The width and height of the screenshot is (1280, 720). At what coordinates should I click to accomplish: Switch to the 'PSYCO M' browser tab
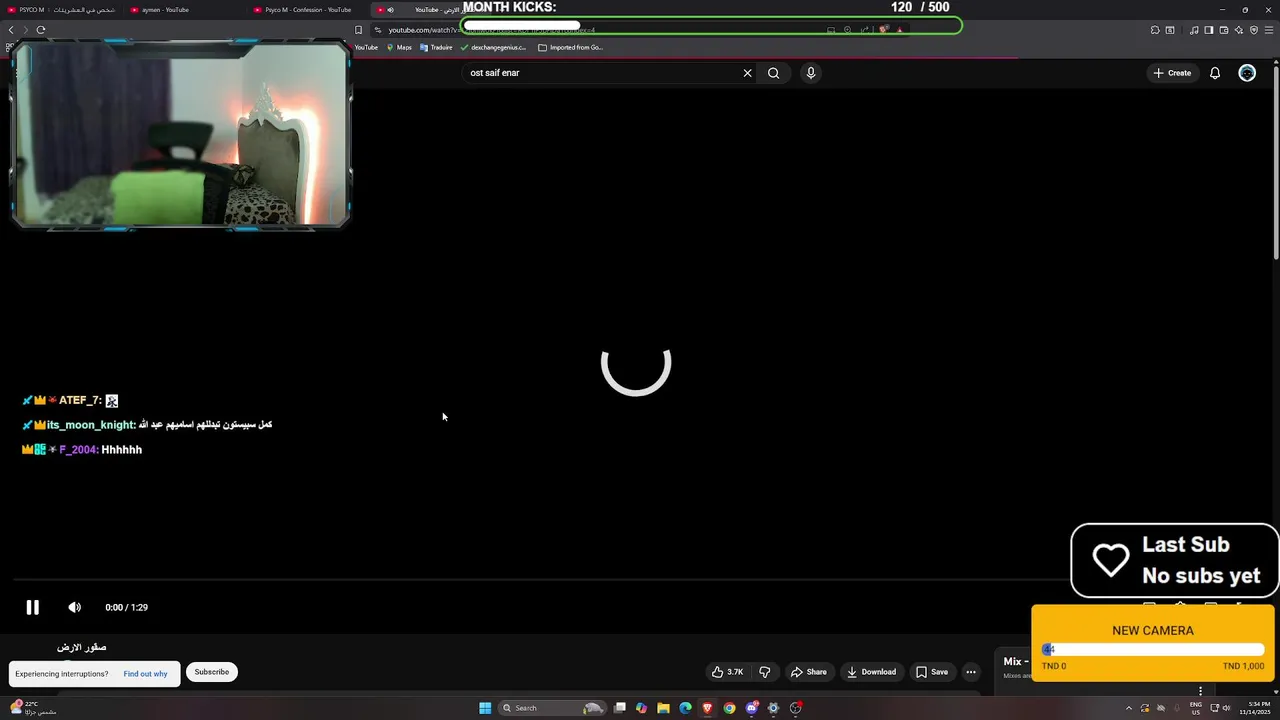62,10
